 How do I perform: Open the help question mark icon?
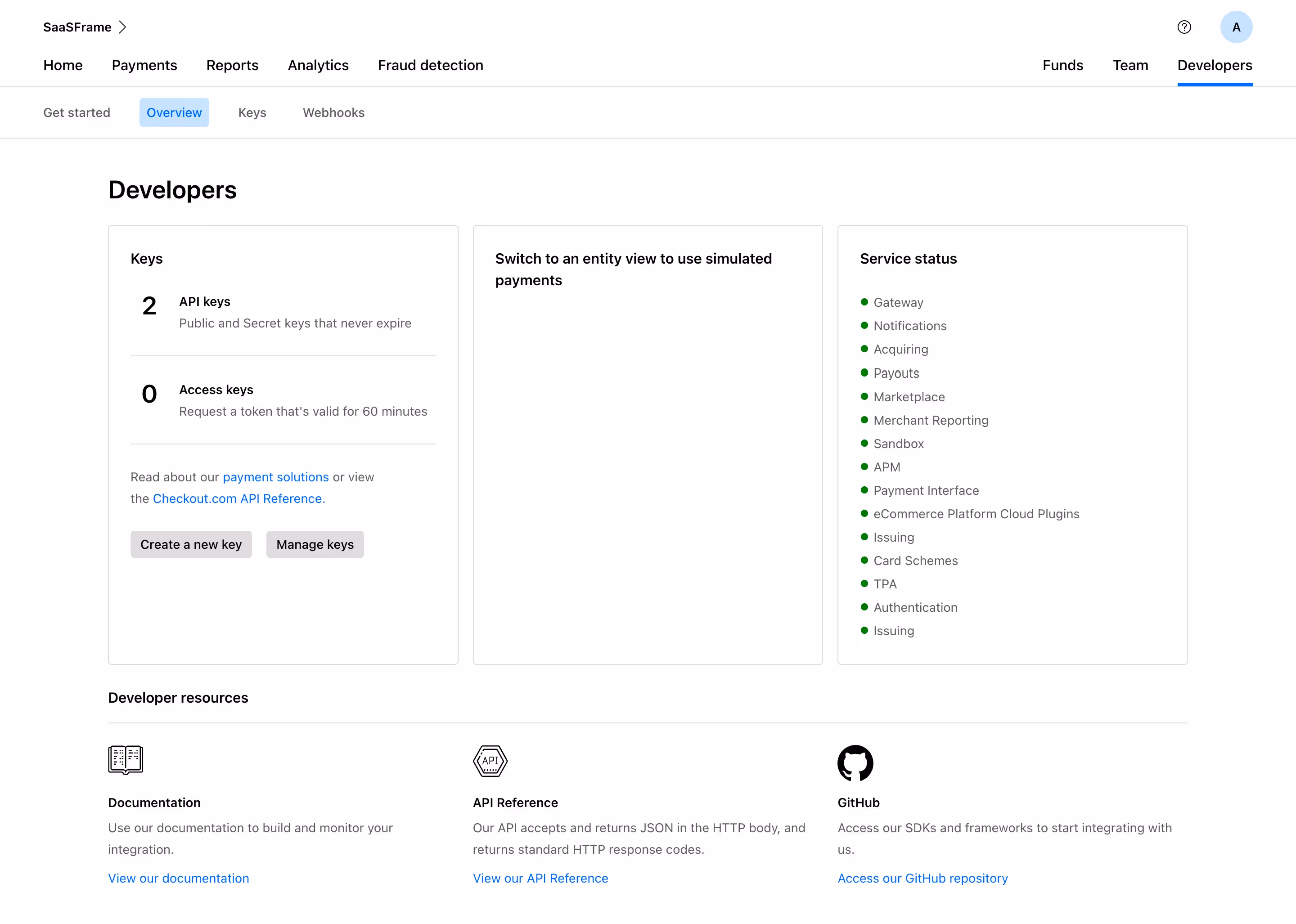coord(1184,27)
